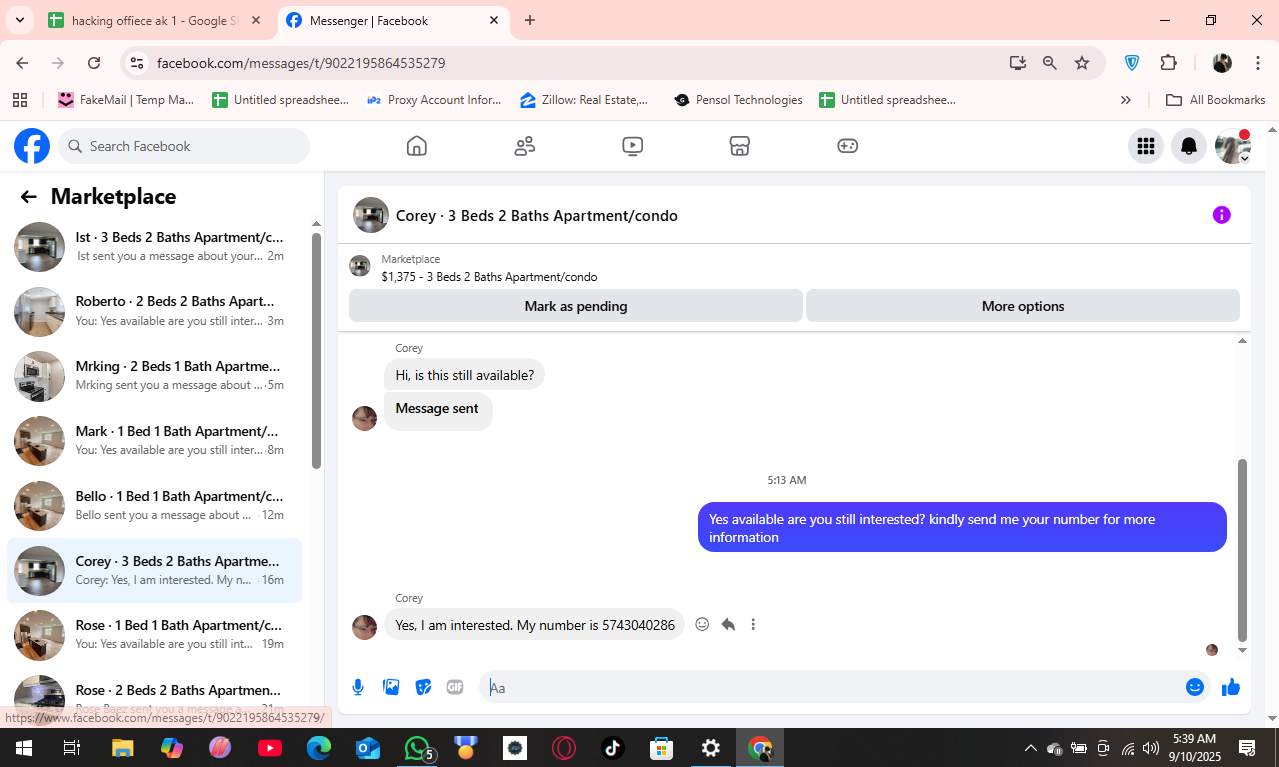The height and width of the screenshot is (767, 1279).
Task: Open the GIF picker
Action: 455,687
